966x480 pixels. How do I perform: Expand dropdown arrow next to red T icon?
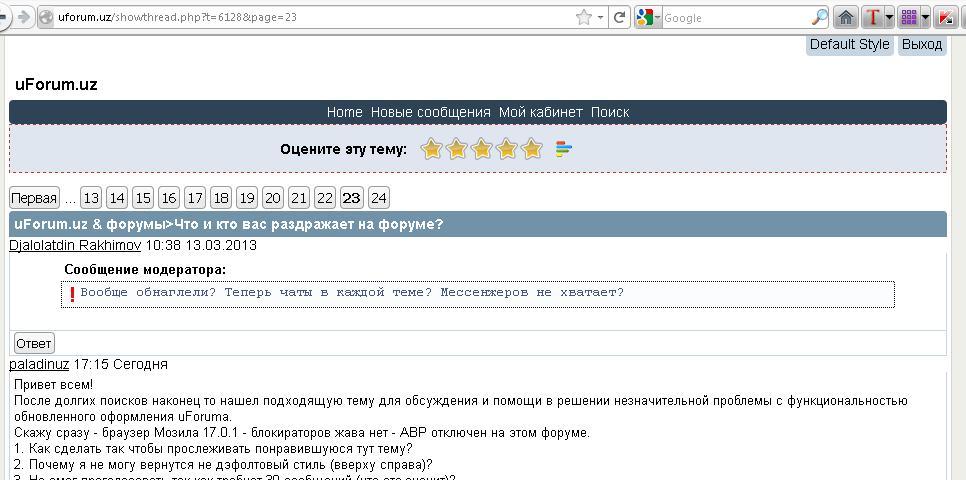(889, 17)
